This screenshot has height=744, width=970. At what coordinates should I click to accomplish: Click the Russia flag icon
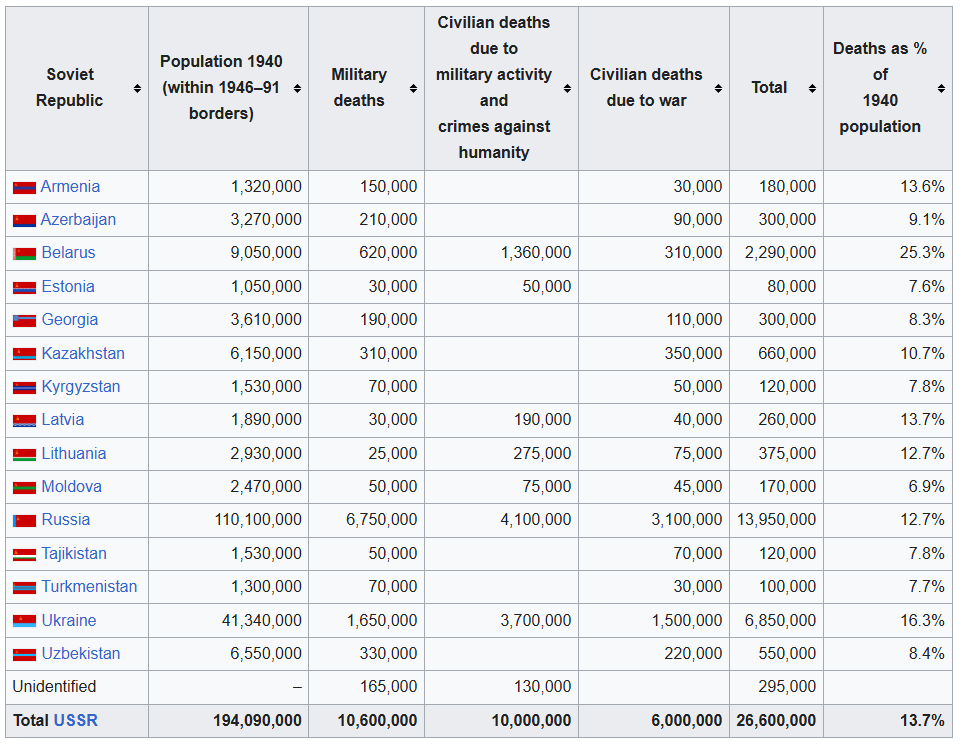[x=24, y=521]
